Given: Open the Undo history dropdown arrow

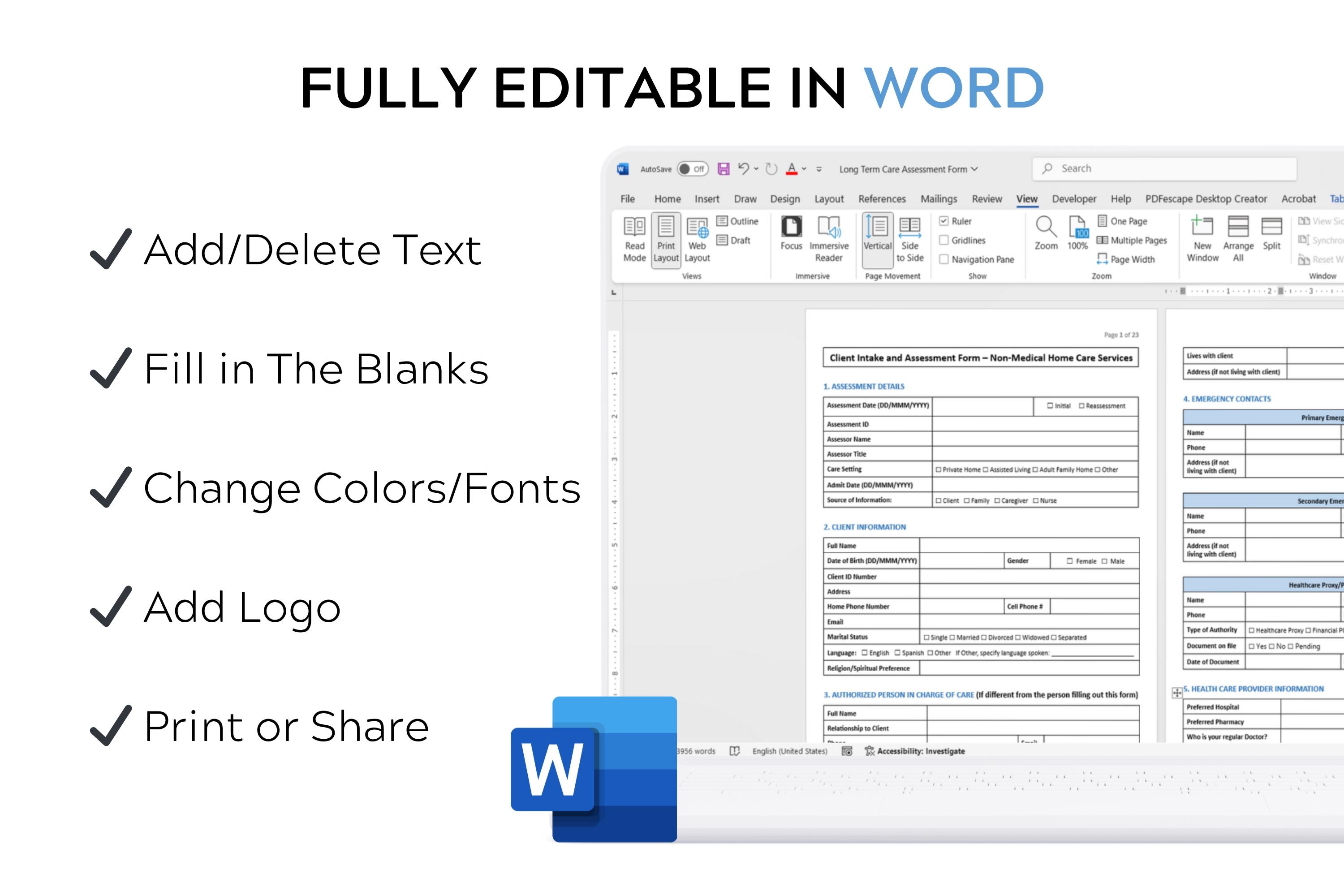Looking at the screenshot, I should click(x=756, y=168).
